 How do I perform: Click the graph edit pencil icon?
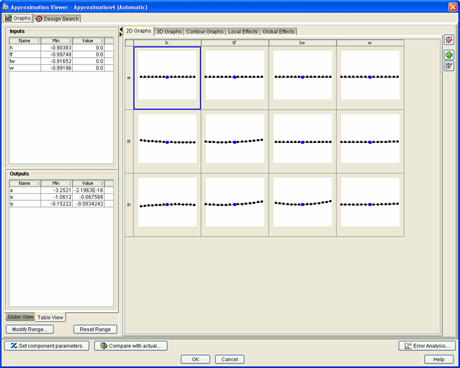tap(449, 66)
